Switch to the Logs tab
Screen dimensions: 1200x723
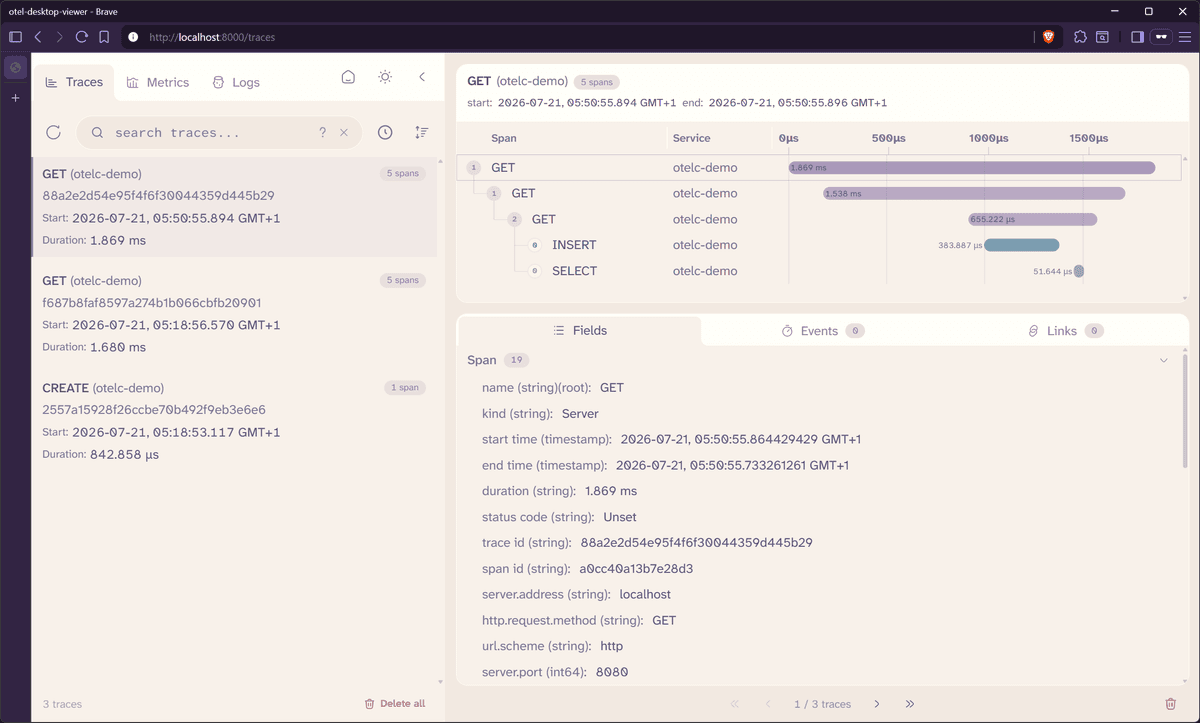click(x=236, y=82)
